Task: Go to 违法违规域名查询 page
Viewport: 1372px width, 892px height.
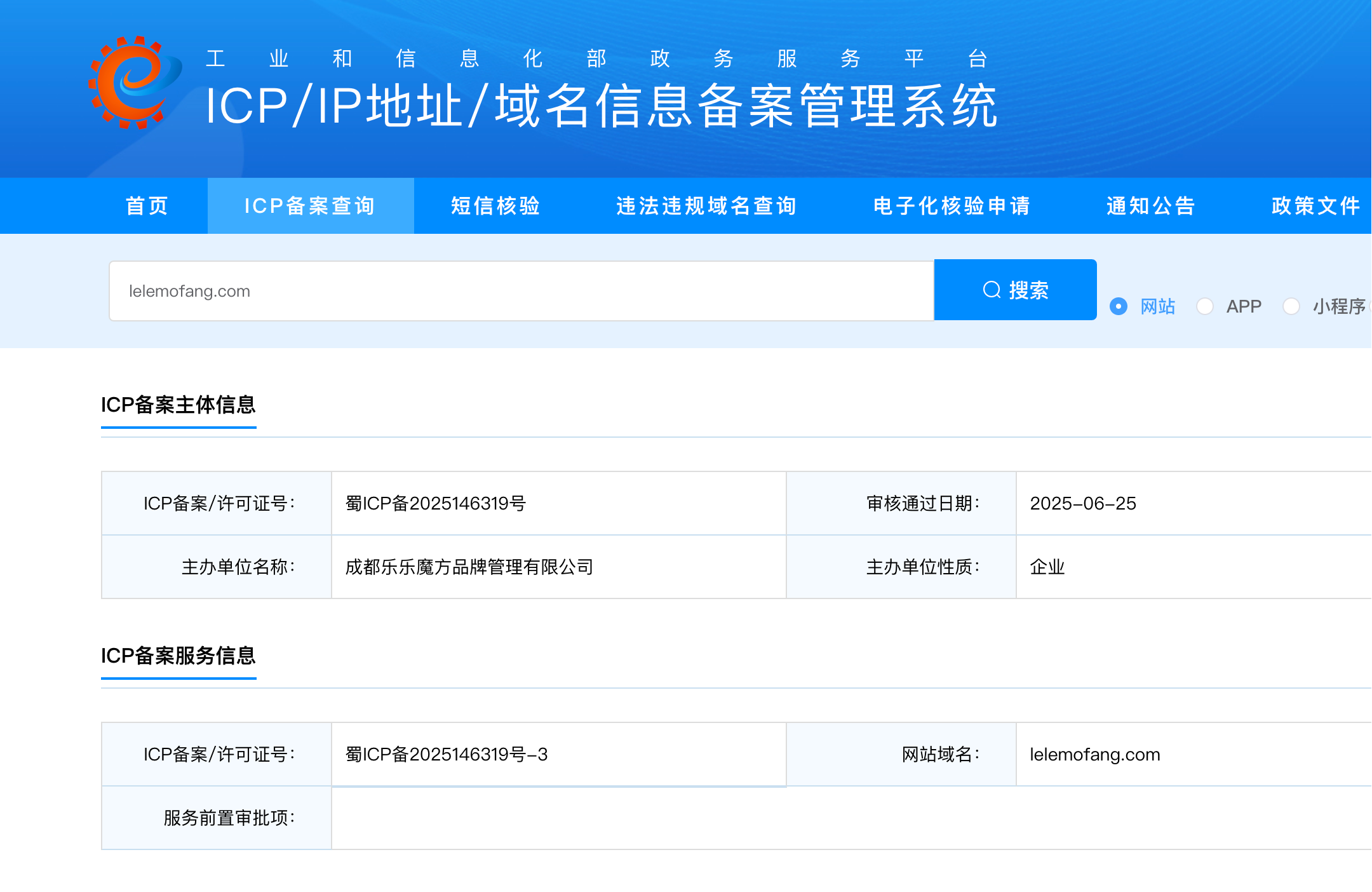Action: [706, 206]
